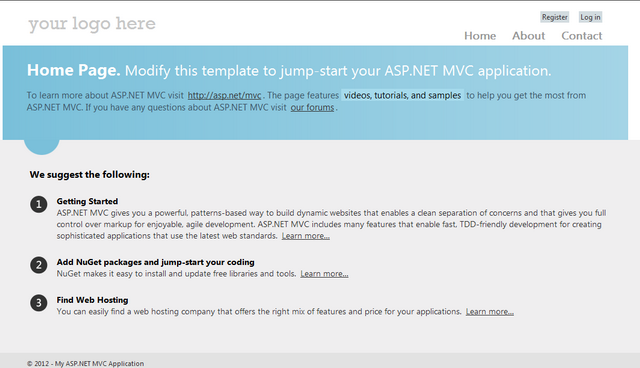Open Learn more for NuGet packages
640x368 pixels.
(x=324, y=274)
